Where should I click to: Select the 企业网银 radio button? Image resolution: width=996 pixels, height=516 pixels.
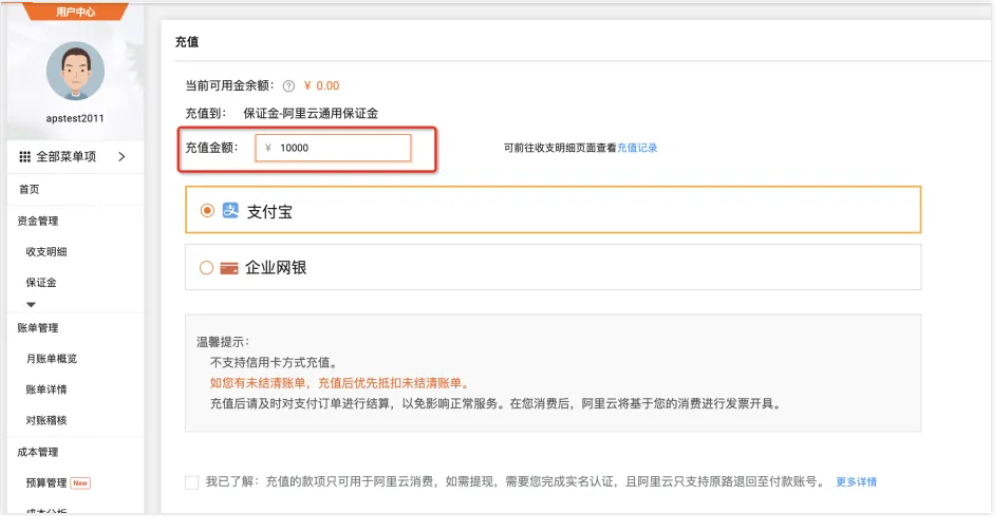point(206,268)
